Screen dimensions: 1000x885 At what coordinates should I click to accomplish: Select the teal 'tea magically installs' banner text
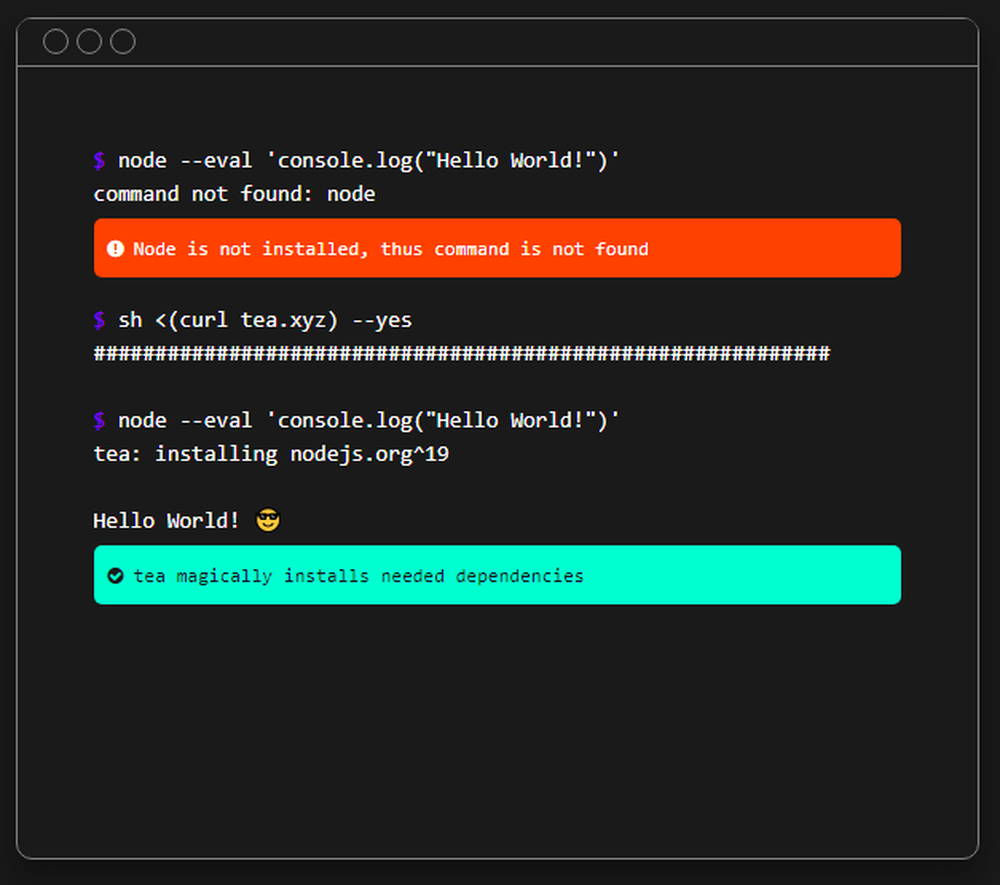point(358,576)
